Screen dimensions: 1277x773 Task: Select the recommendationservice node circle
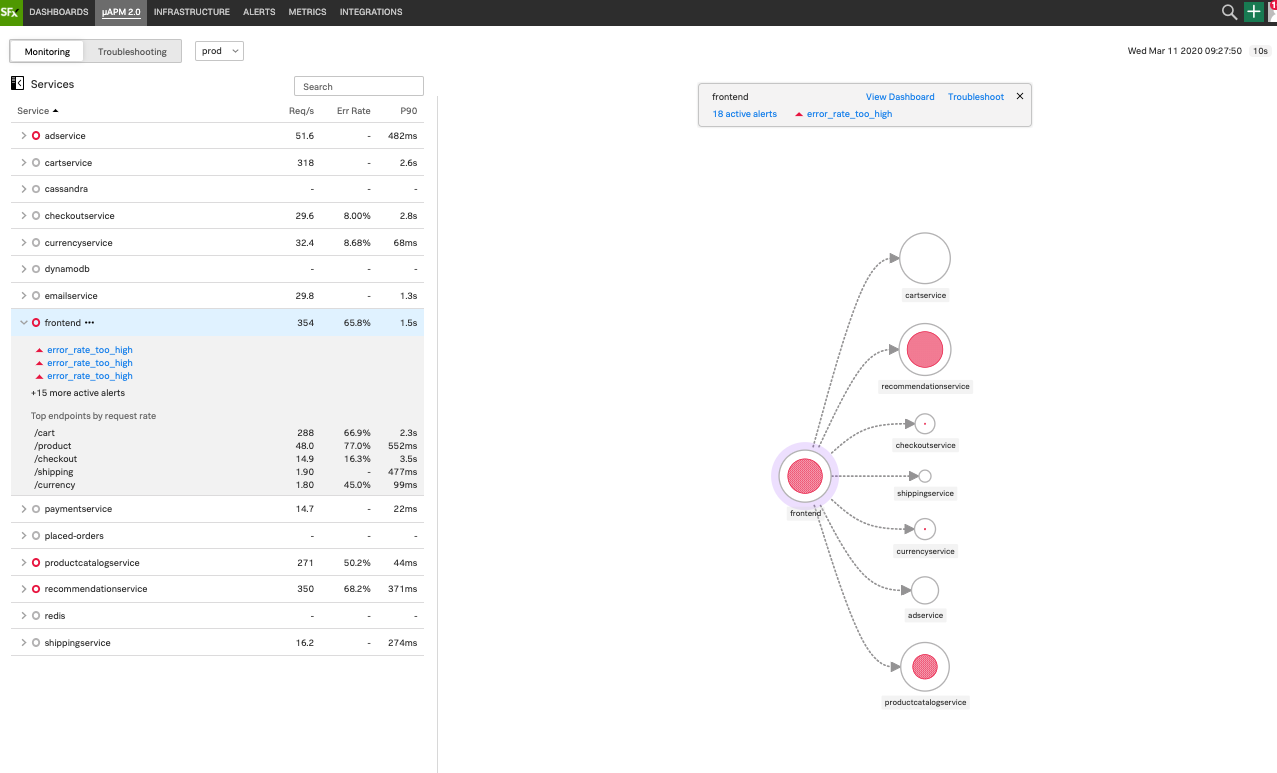[925, 350]
